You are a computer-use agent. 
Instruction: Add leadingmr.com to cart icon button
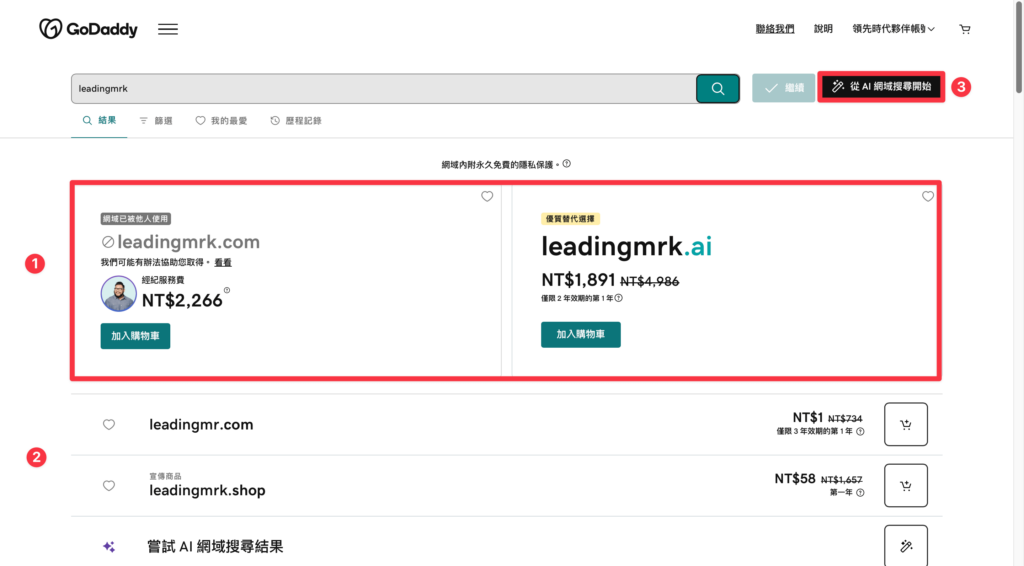[x=906, y=424]
